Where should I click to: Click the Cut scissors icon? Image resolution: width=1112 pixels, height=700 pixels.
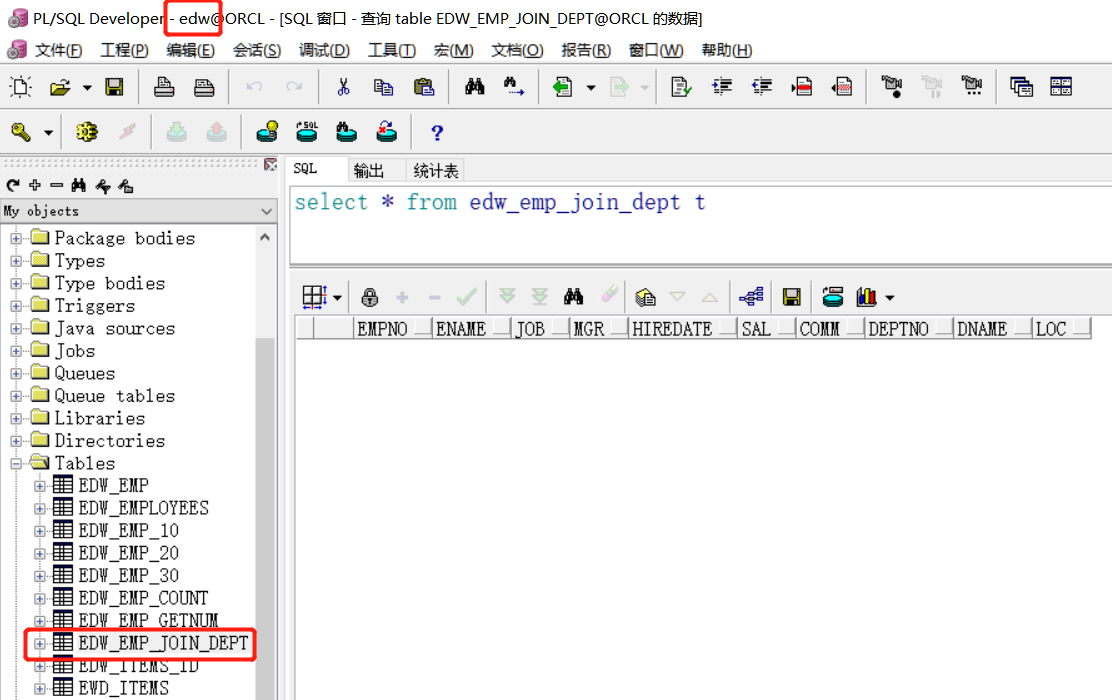click(343, 87)
